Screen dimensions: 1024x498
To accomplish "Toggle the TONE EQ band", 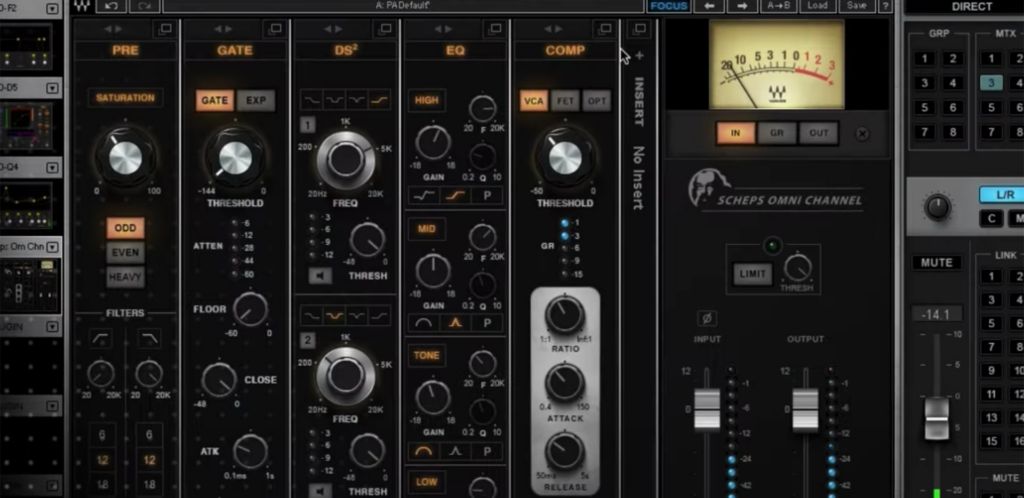I will tap(427, 356).
